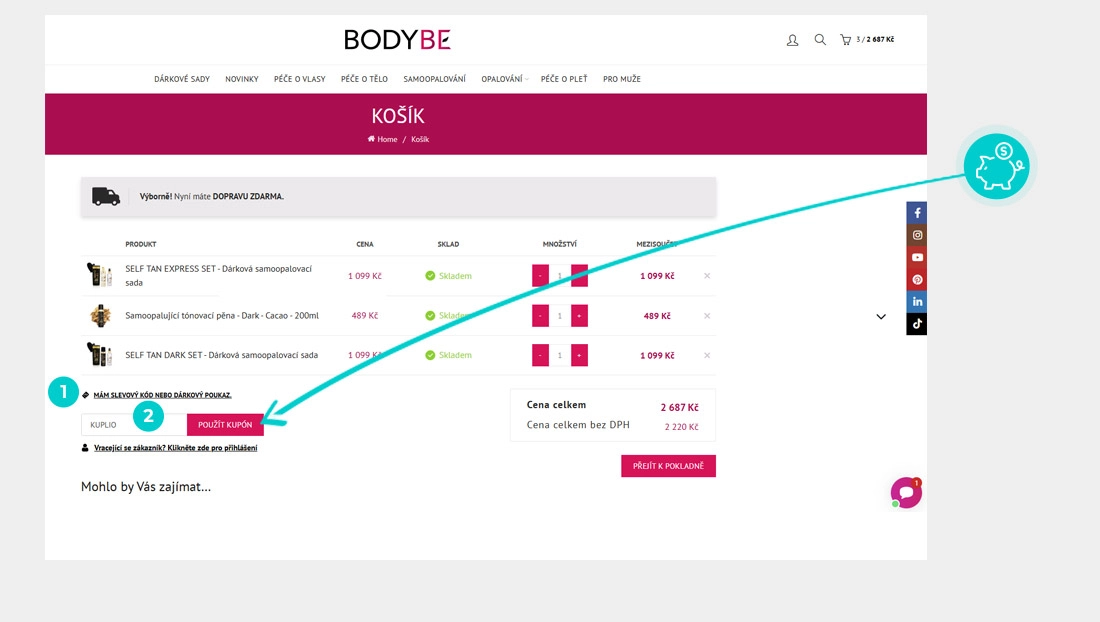Open the Pinterest social sidebar icon

(917, 279)
